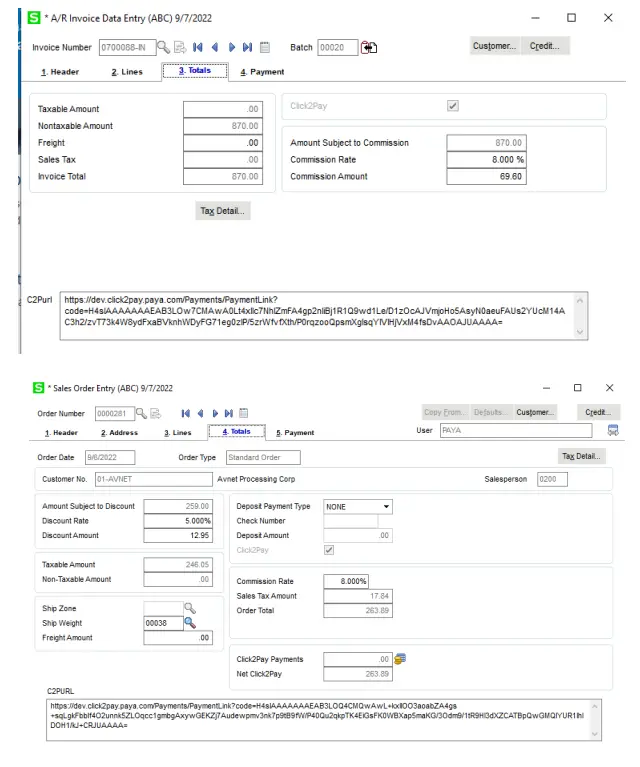Click the Check Number field
The height and width of the screenshot is (767, 640).
coord(350,521)
